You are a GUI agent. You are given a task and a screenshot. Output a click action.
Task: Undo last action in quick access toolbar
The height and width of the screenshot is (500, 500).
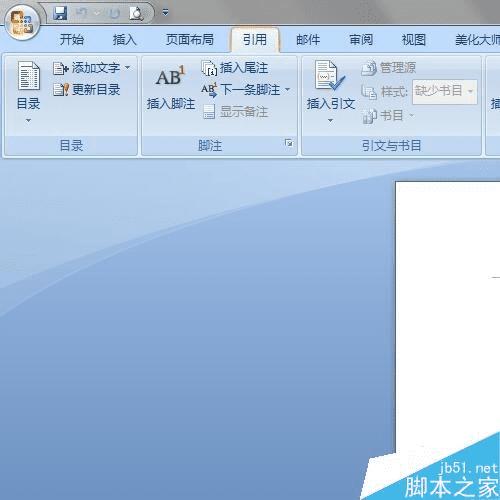click(x=81, y=13)
